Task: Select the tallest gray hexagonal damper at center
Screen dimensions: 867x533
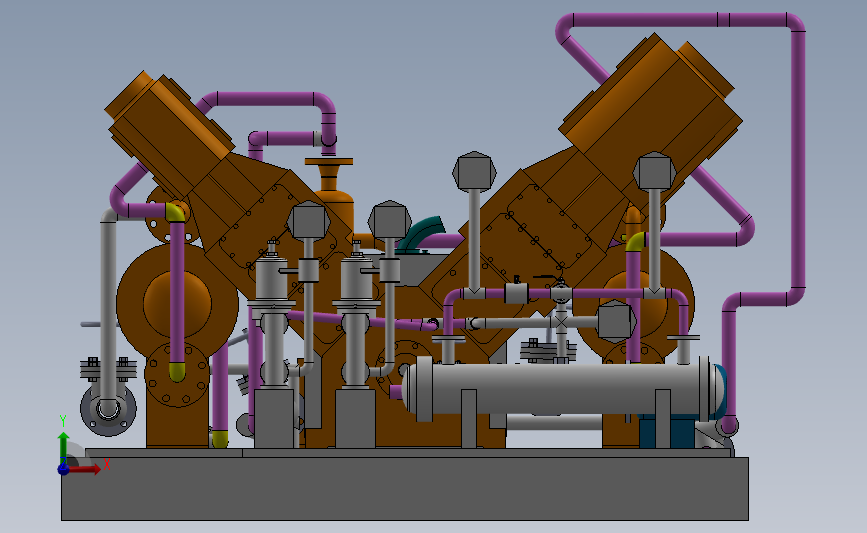Action: [474, 171]
